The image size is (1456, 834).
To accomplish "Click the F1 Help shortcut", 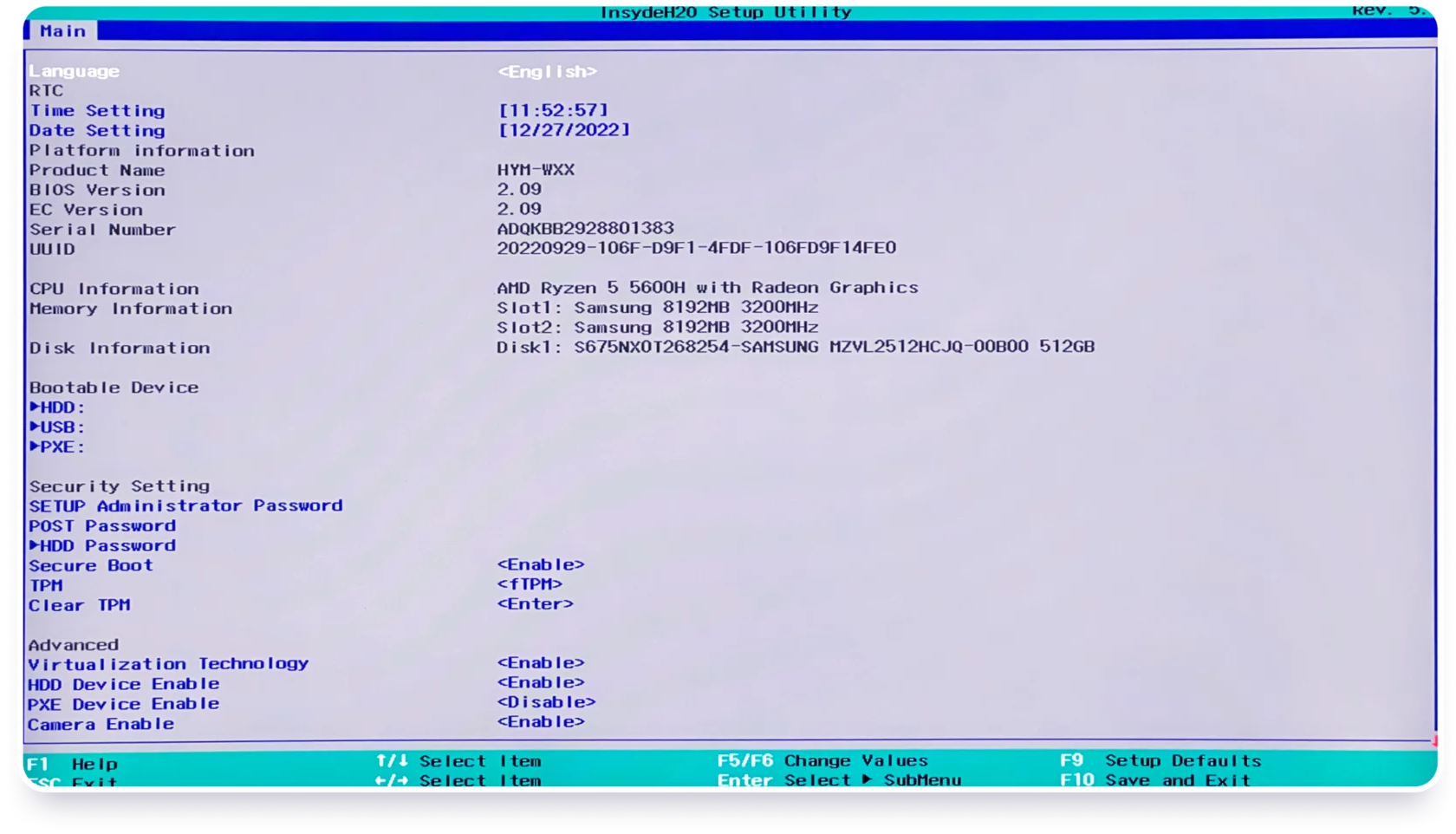I will 73,764.
